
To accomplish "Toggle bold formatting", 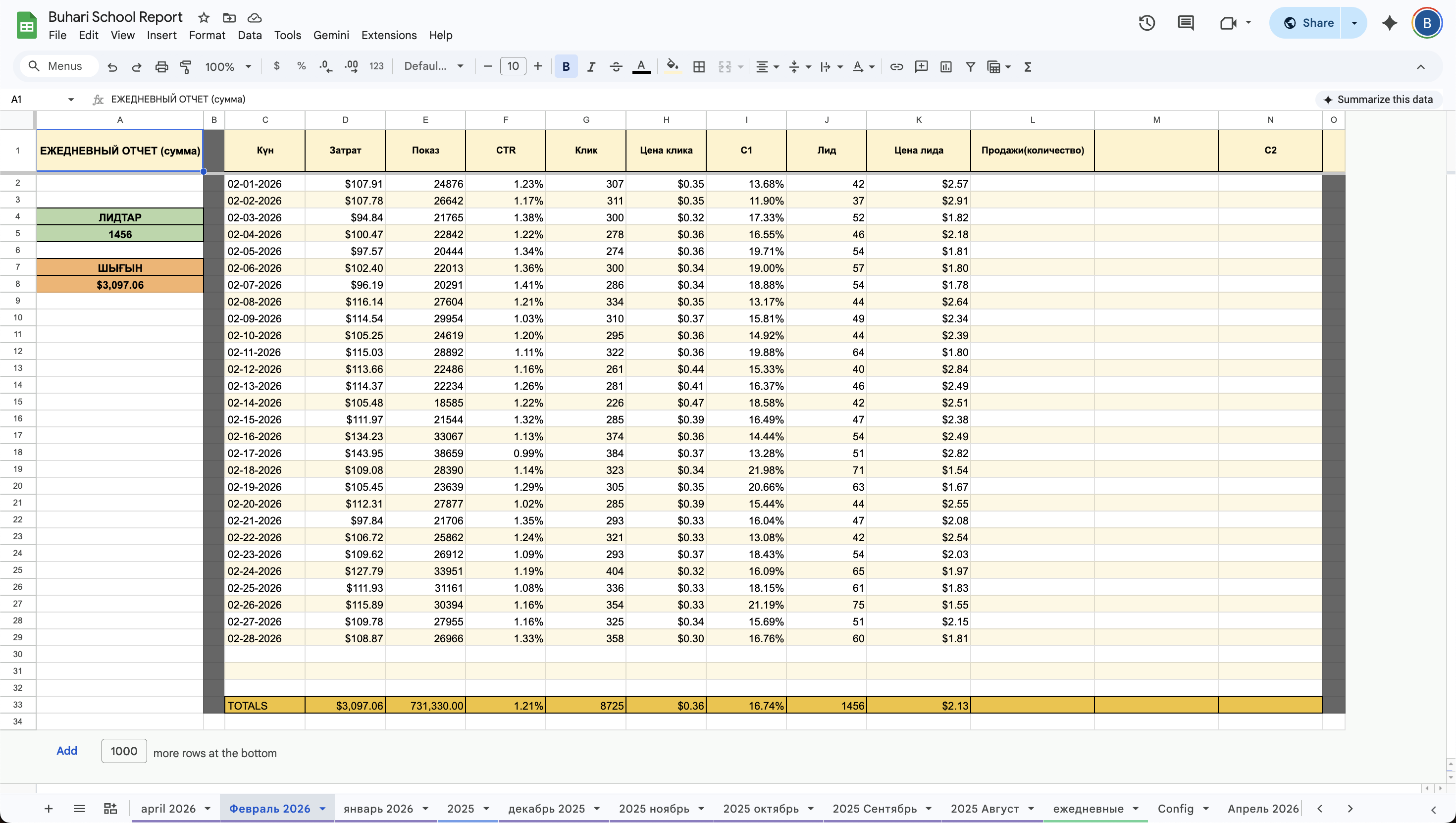I will coord(566,67).
